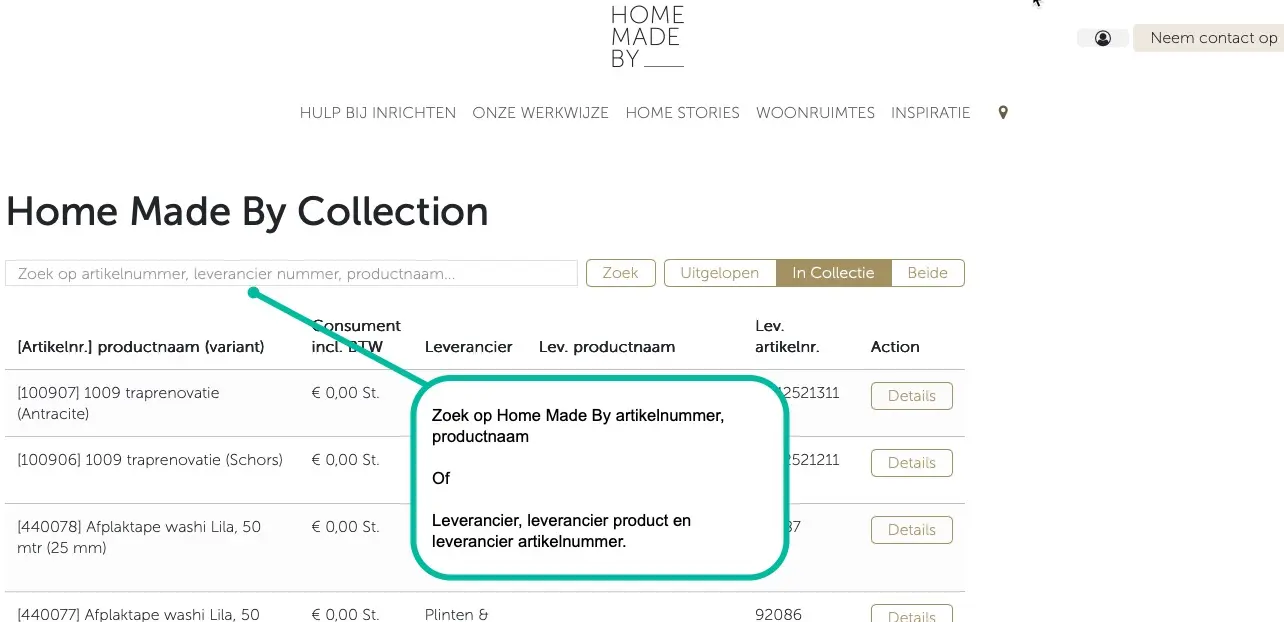This screenshot has width=1284, height=622.
Task: Go to Home Stories
Action: tap(683, 113)
